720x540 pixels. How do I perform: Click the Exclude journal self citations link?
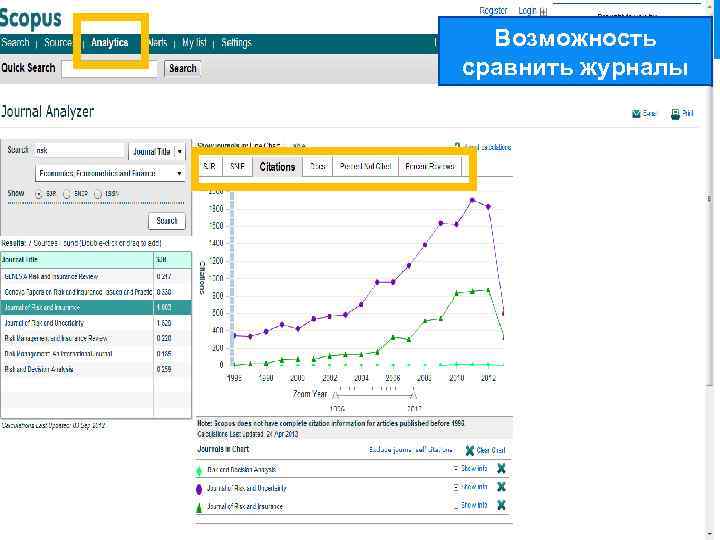click(411, 450)
